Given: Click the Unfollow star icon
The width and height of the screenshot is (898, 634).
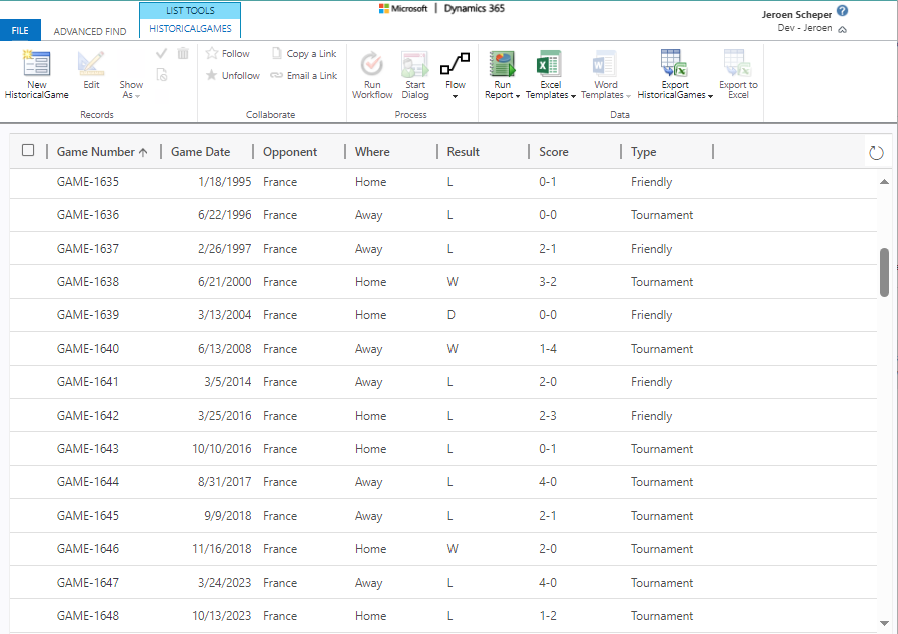Looking at the screenshot, I should [x=212, y=75].
